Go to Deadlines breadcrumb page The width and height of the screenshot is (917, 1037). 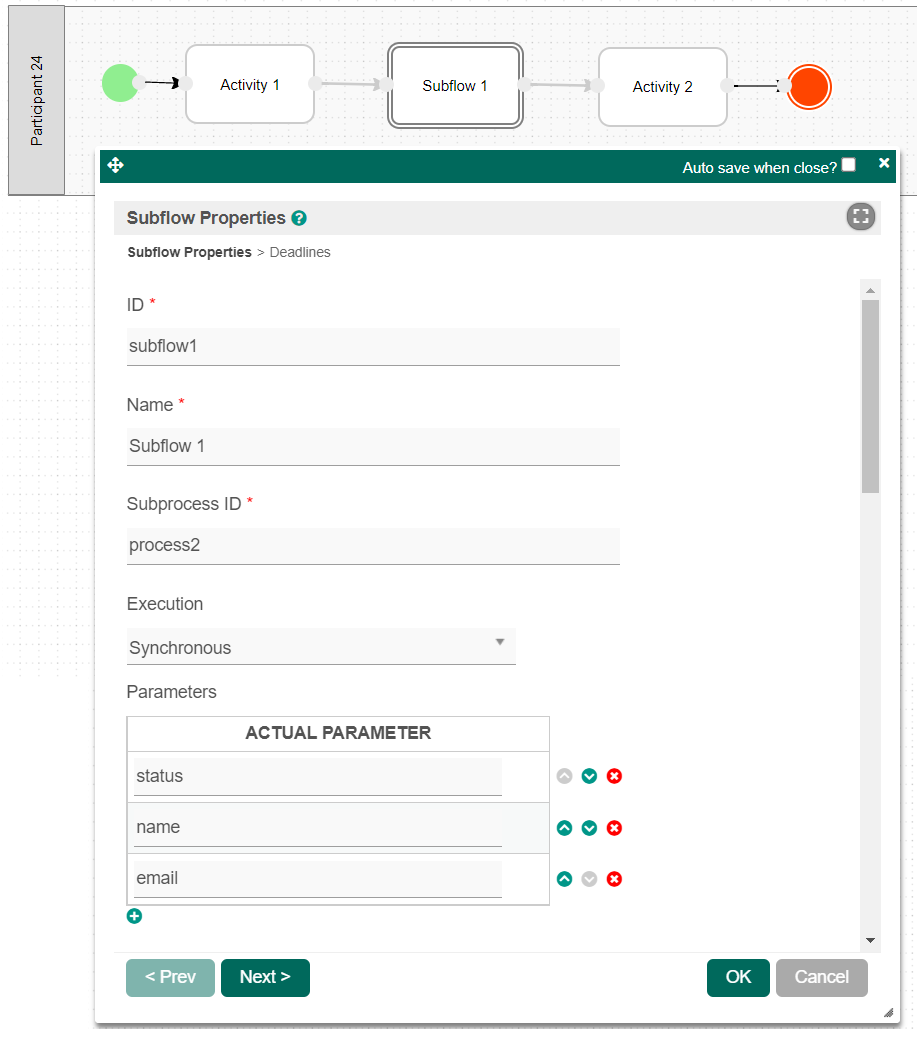click(x=300, y=252)
